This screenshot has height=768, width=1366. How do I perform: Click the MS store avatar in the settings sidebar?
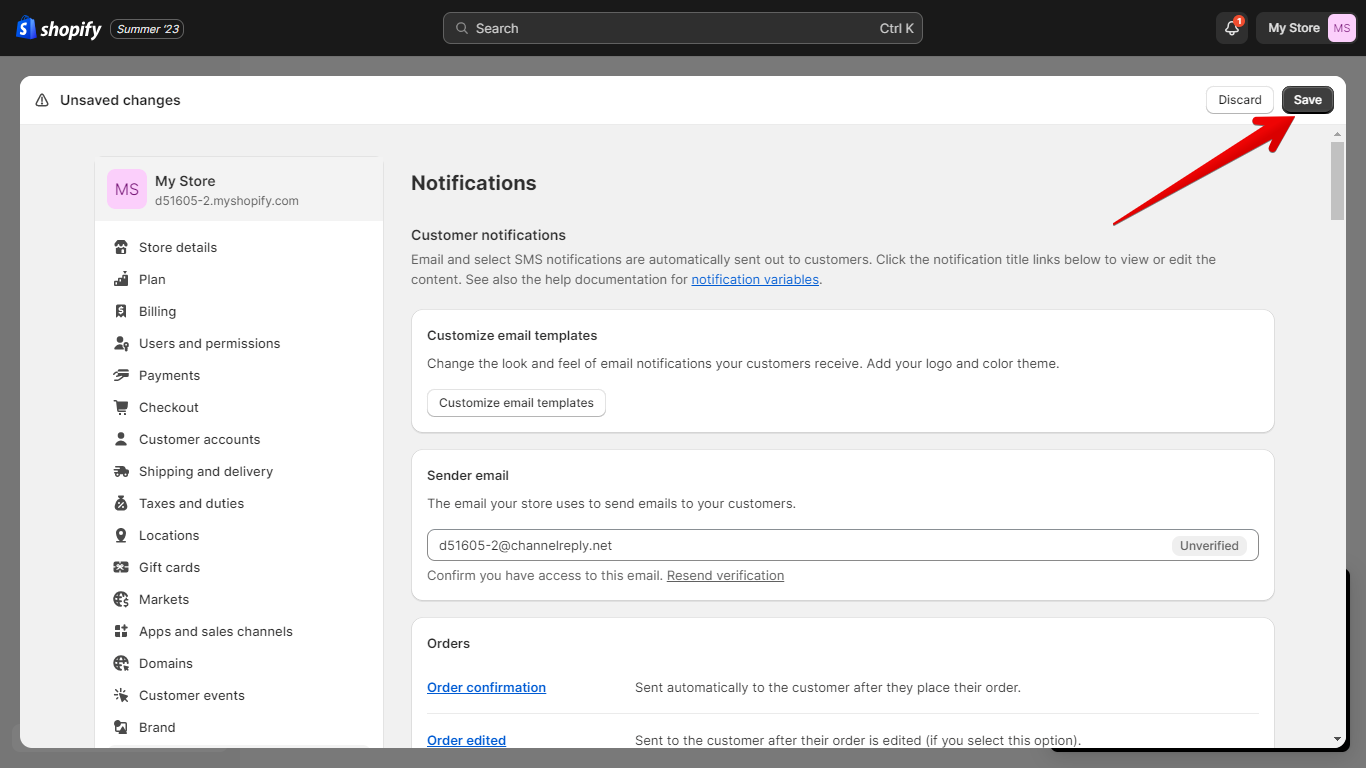(127, 189)
